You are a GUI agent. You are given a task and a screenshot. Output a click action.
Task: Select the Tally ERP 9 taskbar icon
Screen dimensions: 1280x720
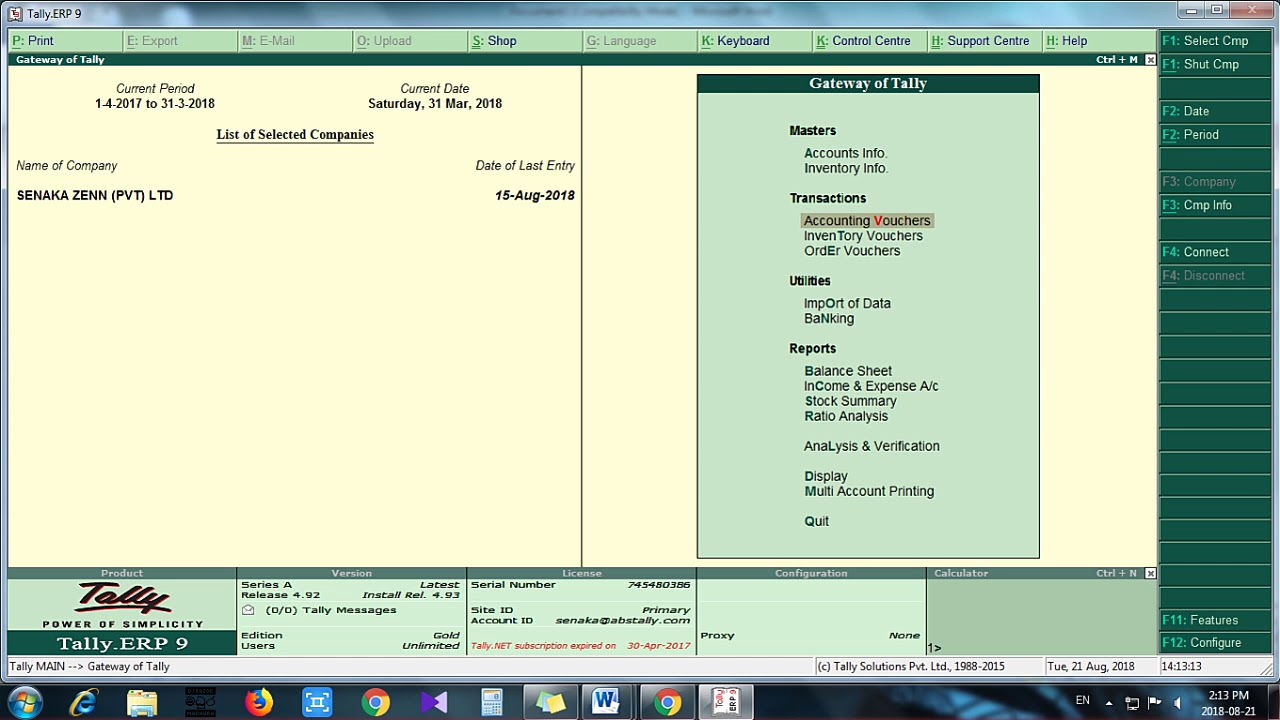pyautogui.click(x=726, y=702)
